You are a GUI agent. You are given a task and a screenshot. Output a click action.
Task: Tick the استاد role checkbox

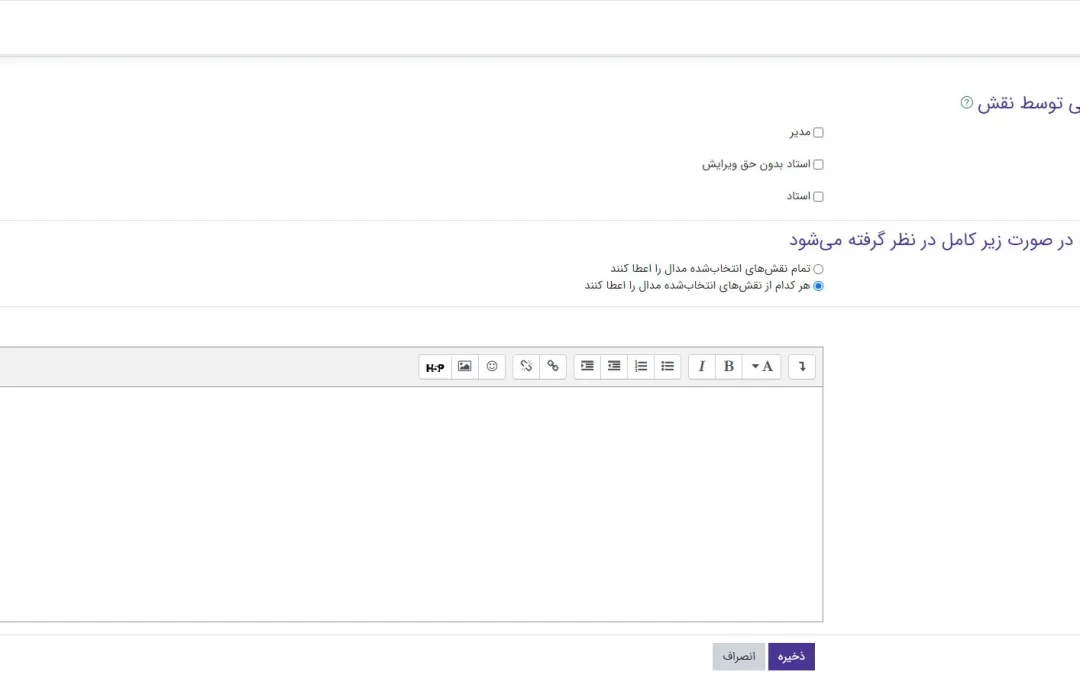pos(818,196)
